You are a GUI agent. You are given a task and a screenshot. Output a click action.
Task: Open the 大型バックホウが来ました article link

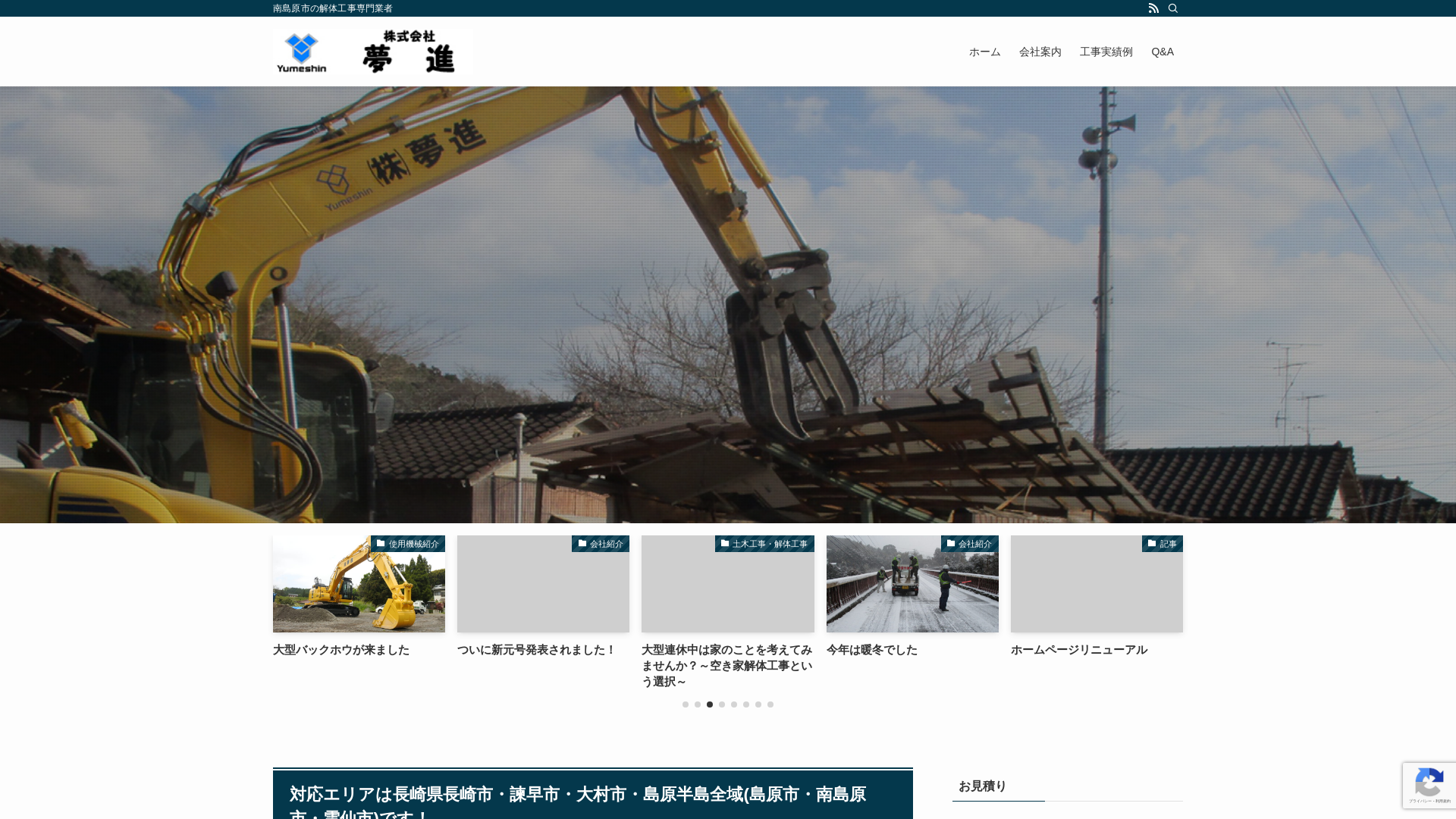click(x=340, y=650)
